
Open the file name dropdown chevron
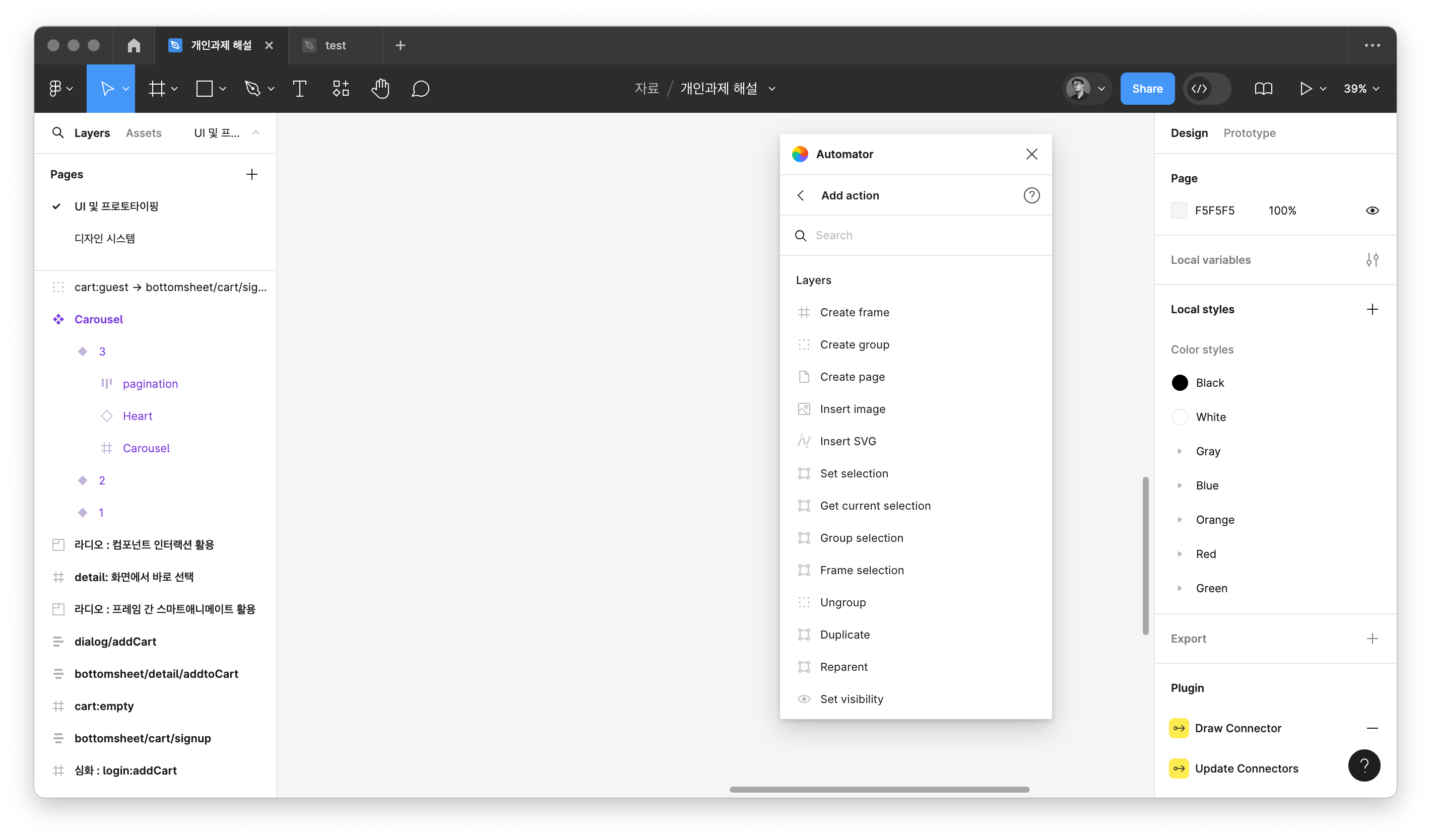pyautogui.click(x=772, y=89)
